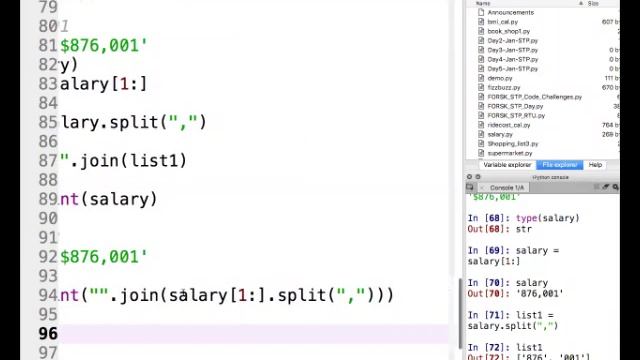The image size is (640, 360).
Task: Click line number 94 in the editor gutter
Action: (x=48, y=295)
